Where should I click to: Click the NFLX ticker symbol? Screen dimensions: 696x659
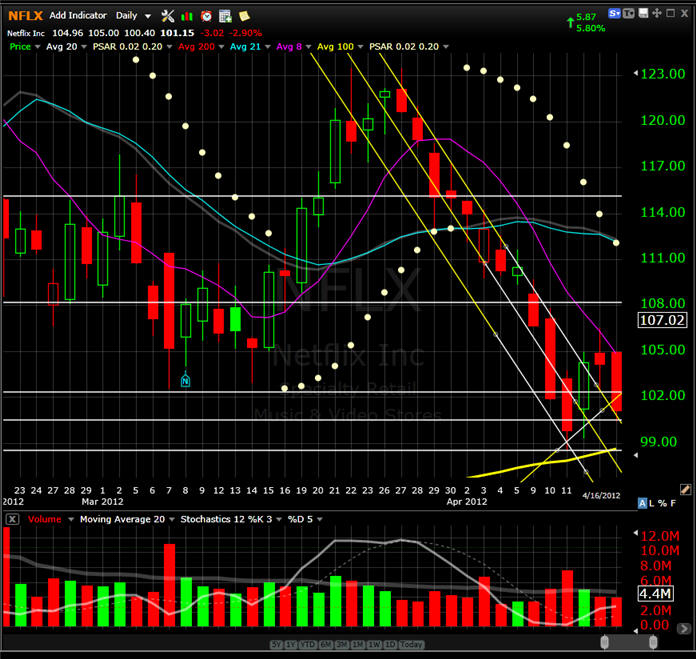[25, 16]
